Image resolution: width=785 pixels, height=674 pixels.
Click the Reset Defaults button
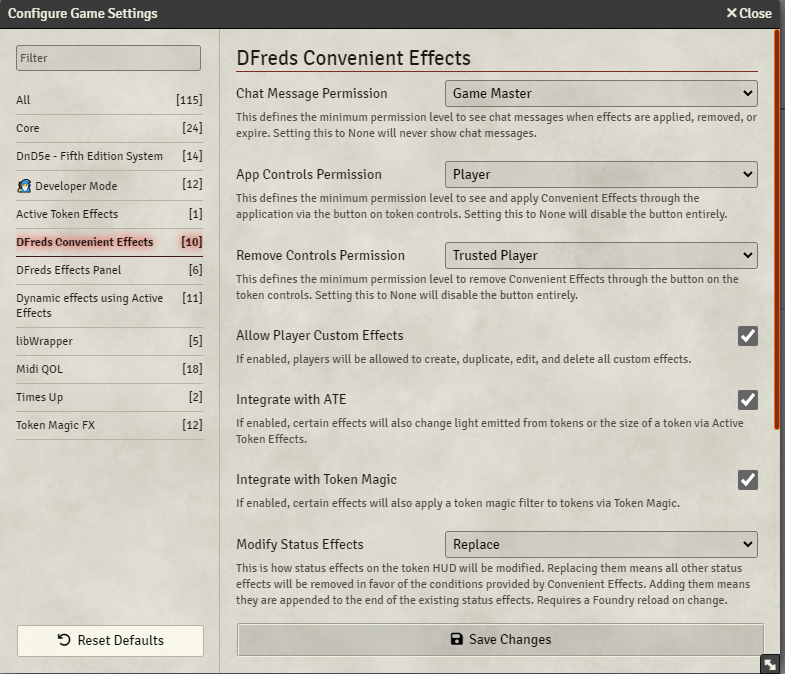point(110,640)
